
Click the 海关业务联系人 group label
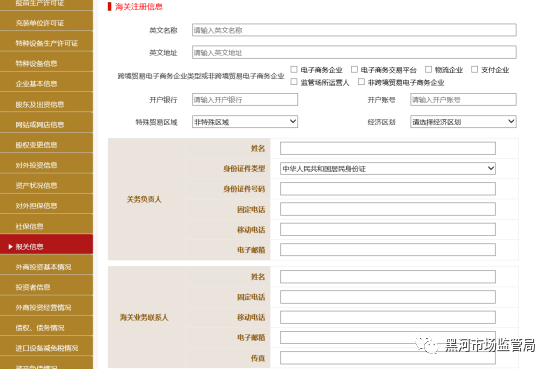(144, 317)
